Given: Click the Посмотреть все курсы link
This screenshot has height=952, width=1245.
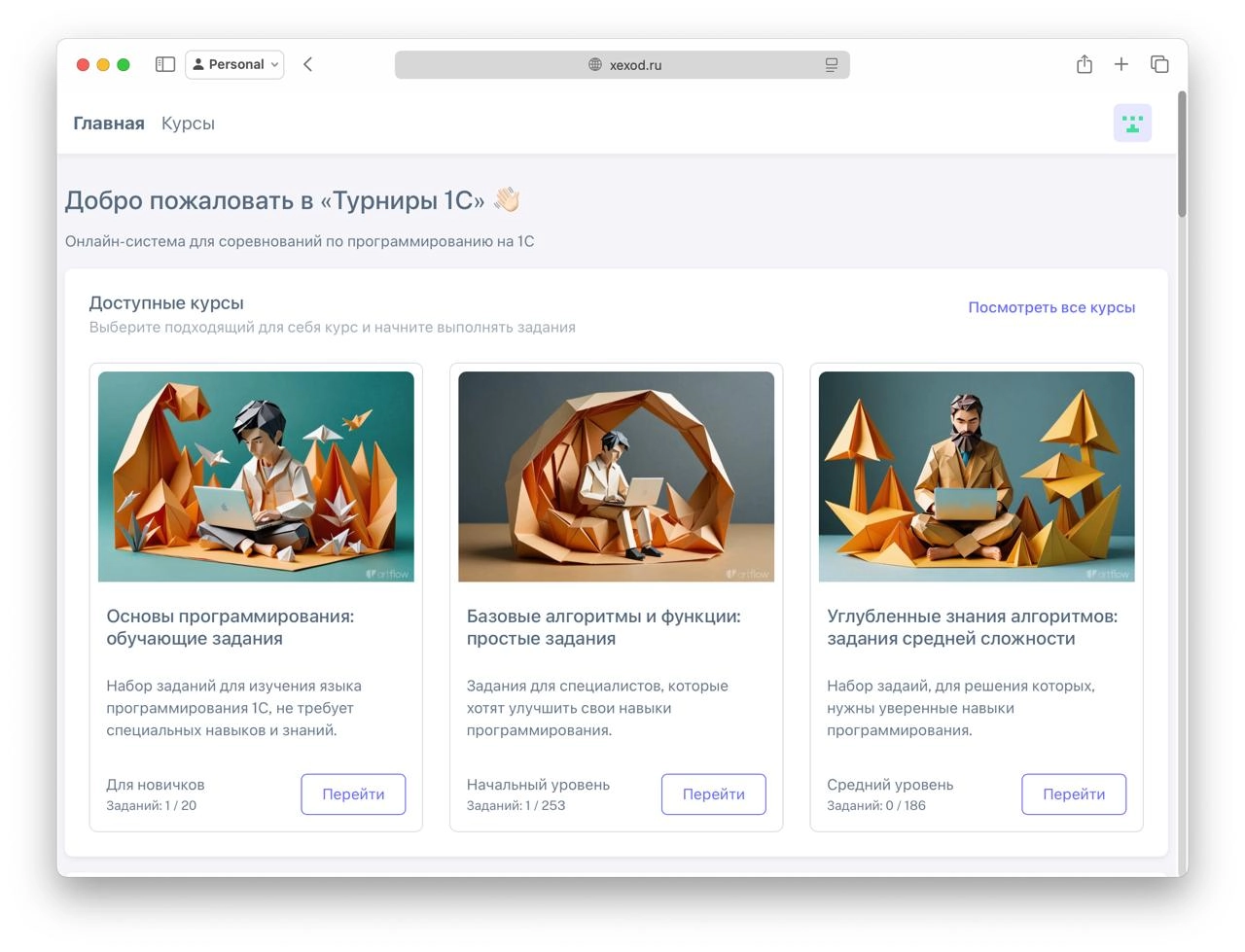Looking at the screenshot, I should [1051, 307].
